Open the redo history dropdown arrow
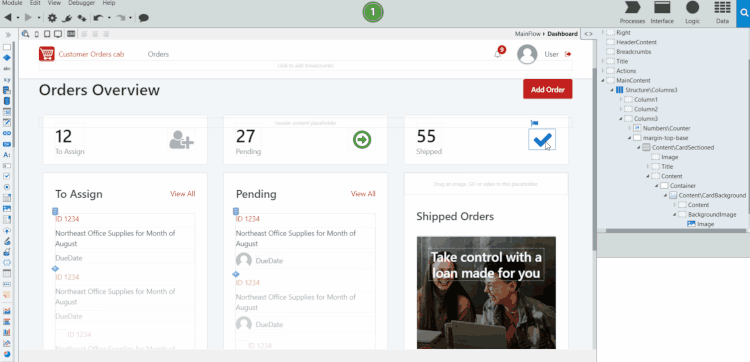The height and width of the screenshot is (362, 750). coord(131,18)
